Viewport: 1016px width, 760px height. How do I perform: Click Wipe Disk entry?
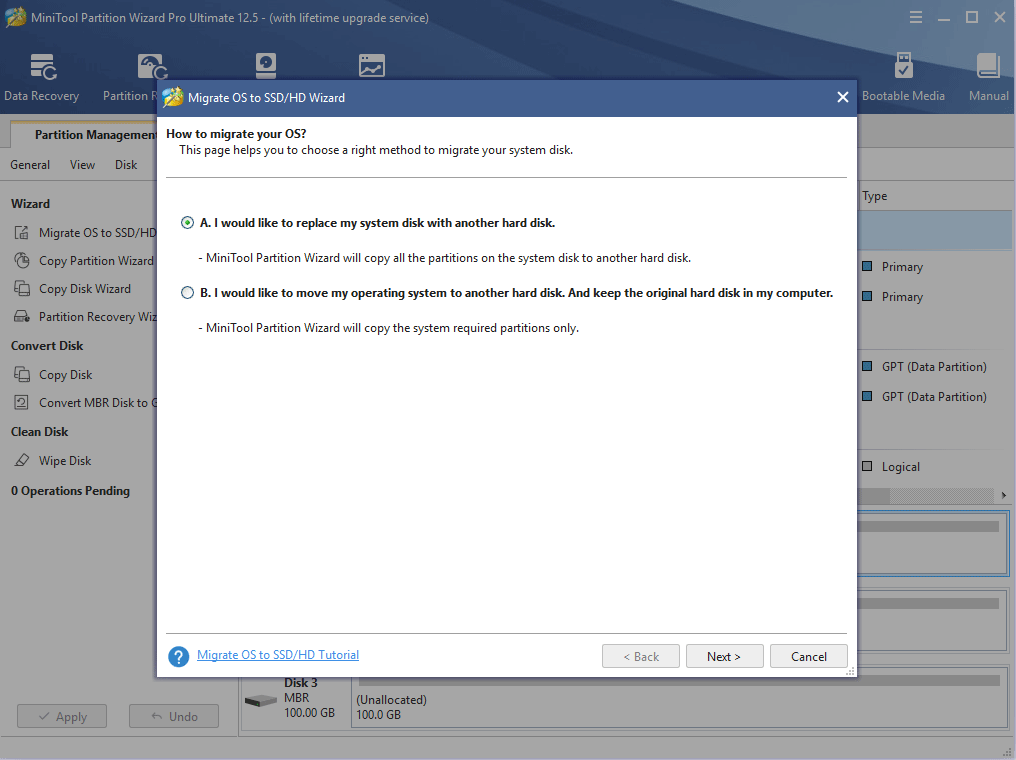click(x=65, y=461)
